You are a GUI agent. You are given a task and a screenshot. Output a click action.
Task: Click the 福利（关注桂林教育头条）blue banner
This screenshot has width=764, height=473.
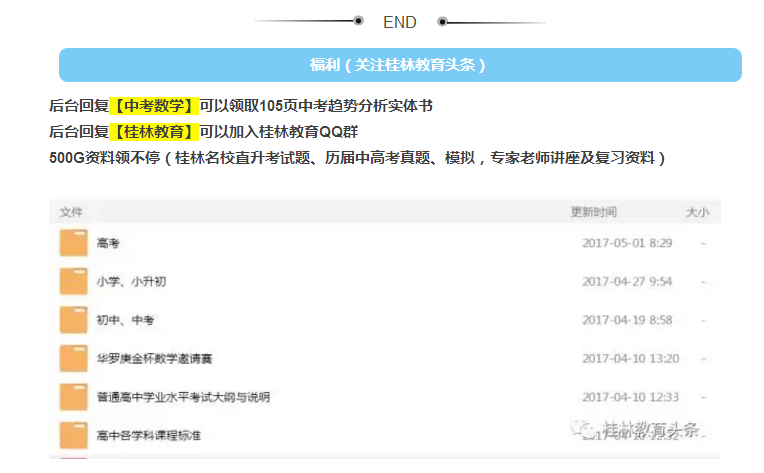pyautogui.click(x=400, y=65)
